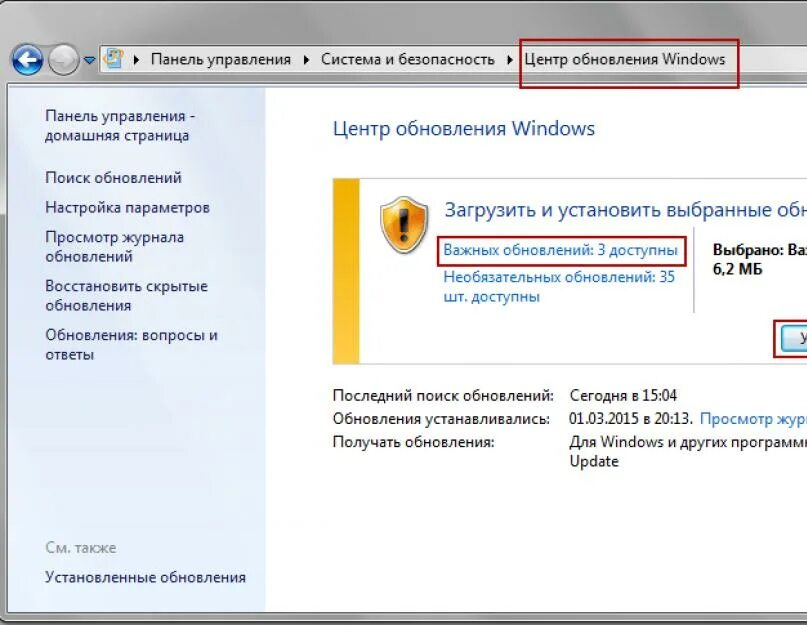Expand arrow before Центр обновления Windows breadcrumb
807x625 pixels.
[x=510, y=60]
